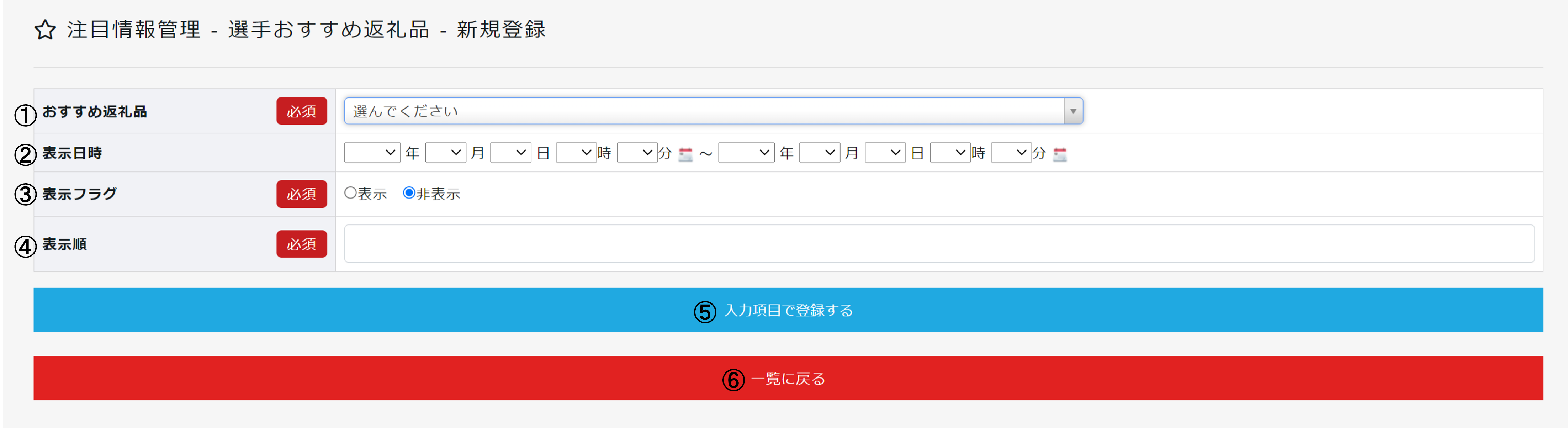Click the 入力項目で登録する button
Viewport: 1568px width, 428px height.
788,310
